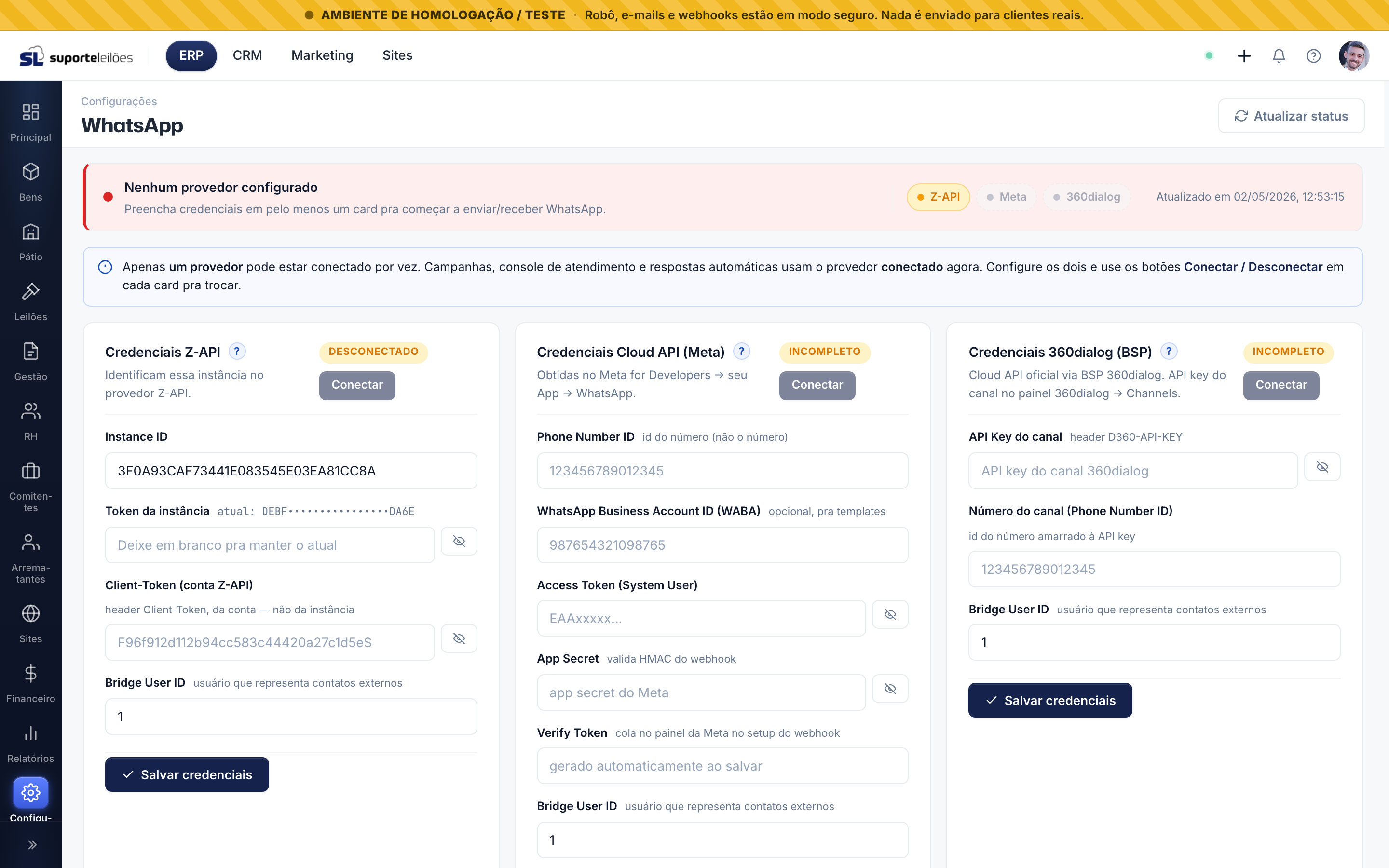Select Gestão document icon in sidebar
Viewport: 1389px width, 868px height.
tap(30, 351)
